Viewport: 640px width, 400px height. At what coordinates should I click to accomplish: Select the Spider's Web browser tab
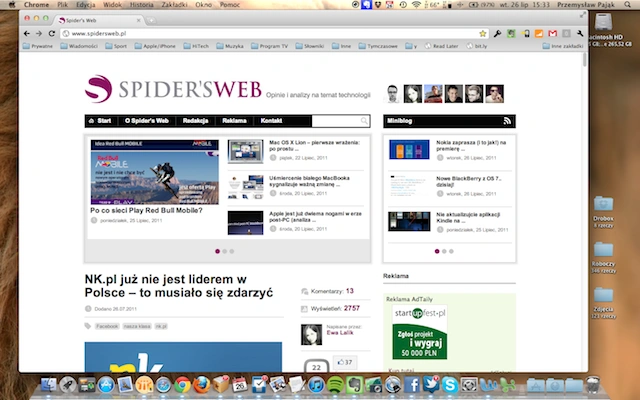[99, 20]
